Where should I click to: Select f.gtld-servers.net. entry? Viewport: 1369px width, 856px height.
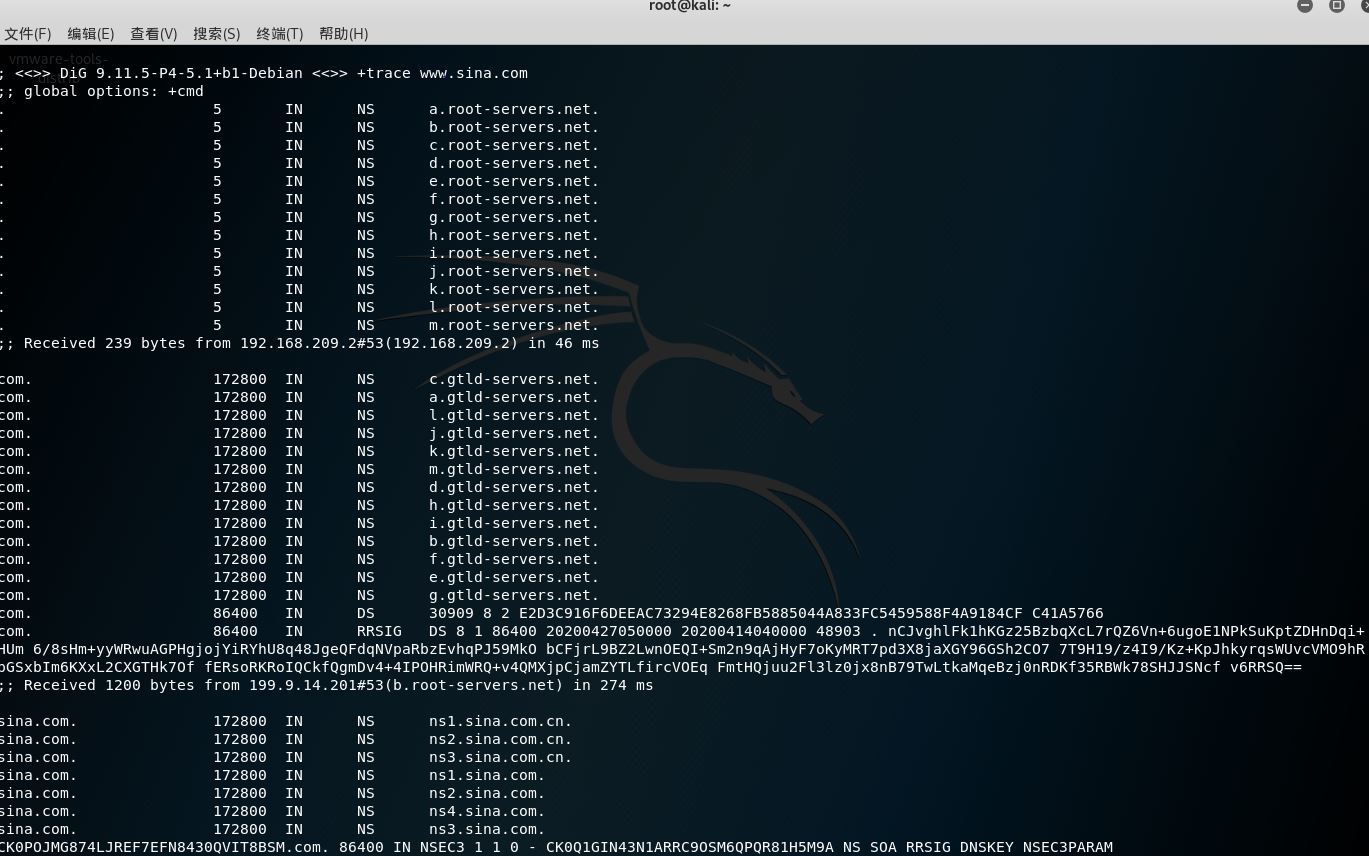(514, 559)
